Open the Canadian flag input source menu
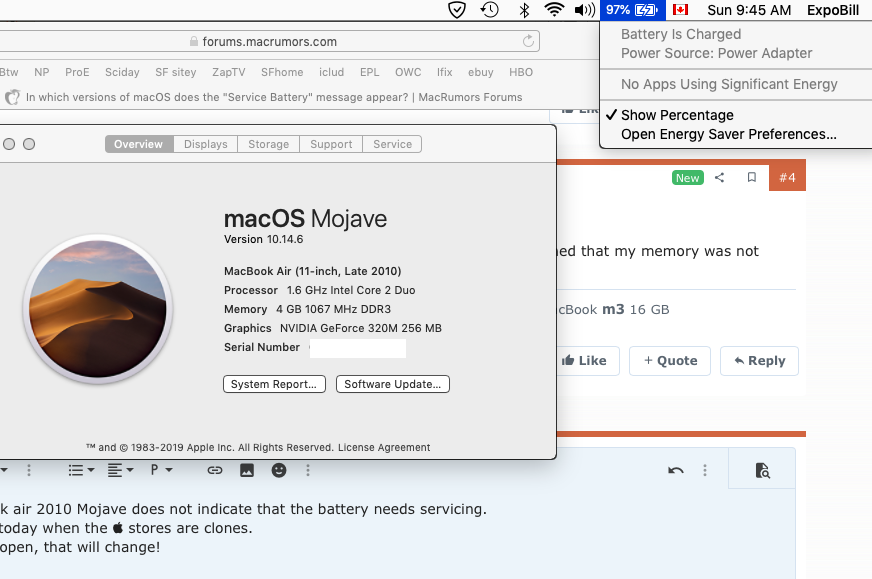The height and width of the screenshot is (579, 872). coord(680,9)
